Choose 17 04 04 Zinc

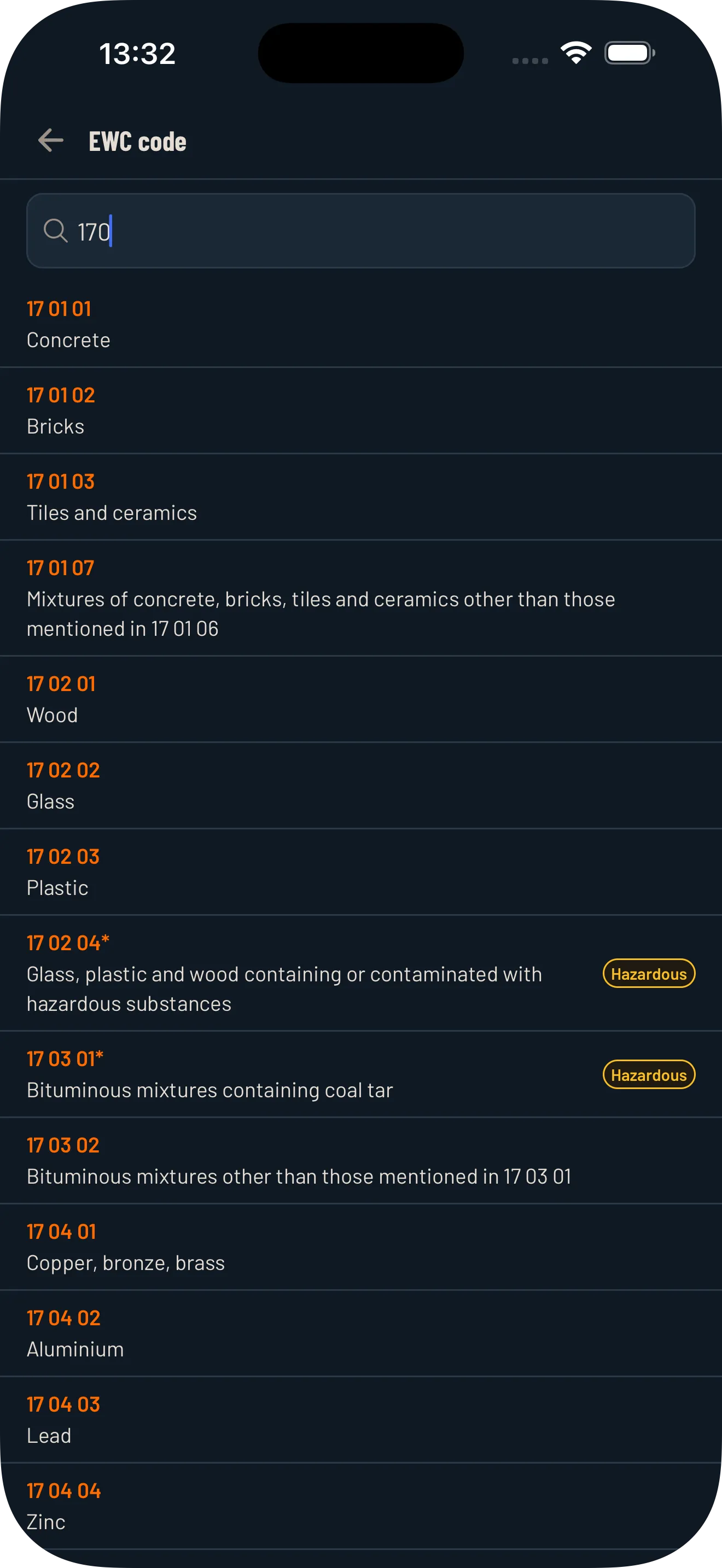[361, 1506]
